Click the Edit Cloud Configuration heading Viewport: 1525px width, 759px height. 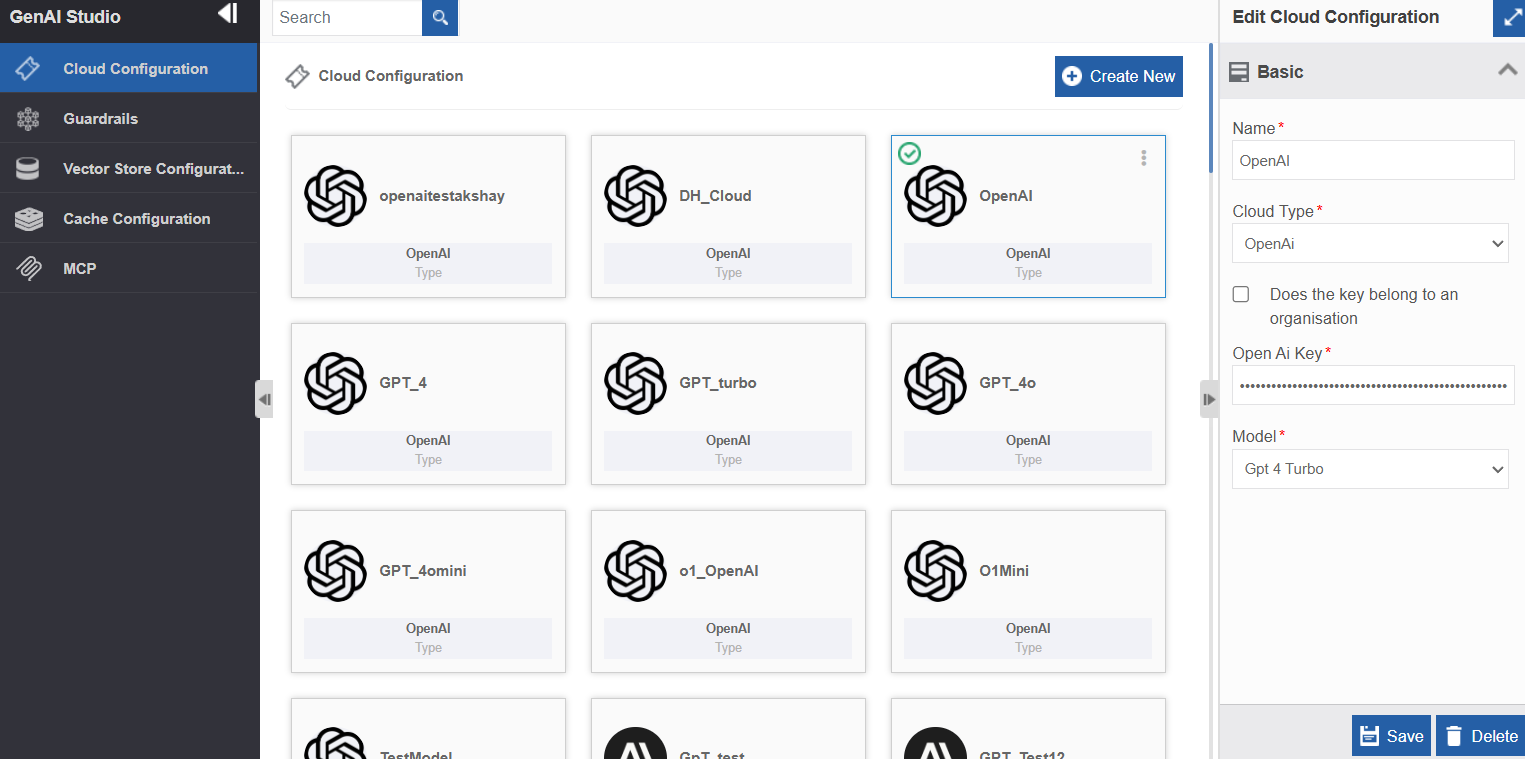(1336, 17)
